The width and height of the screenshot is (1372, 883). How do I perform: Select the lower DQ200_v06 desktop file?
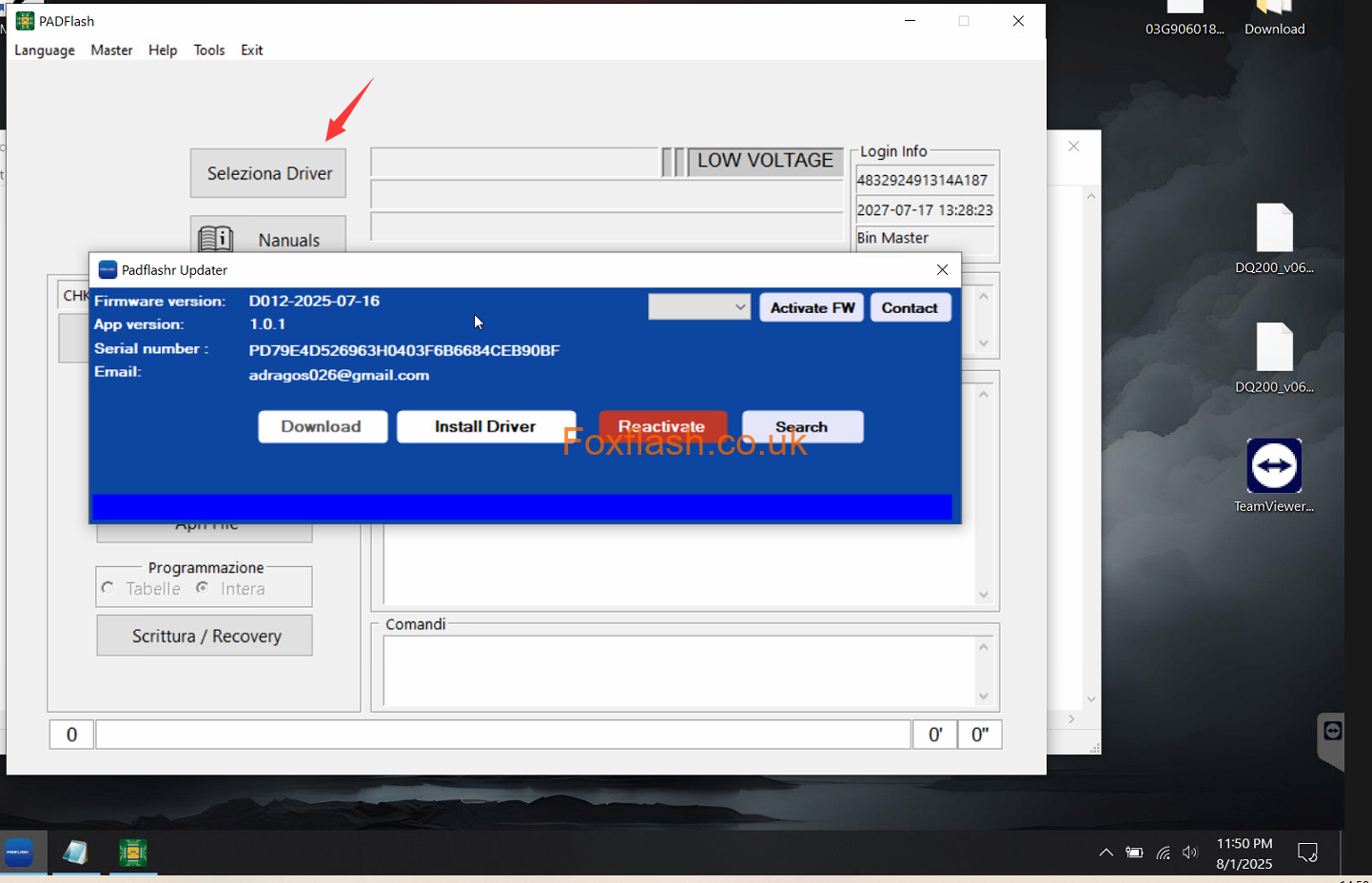click(x=1274, y=358)
